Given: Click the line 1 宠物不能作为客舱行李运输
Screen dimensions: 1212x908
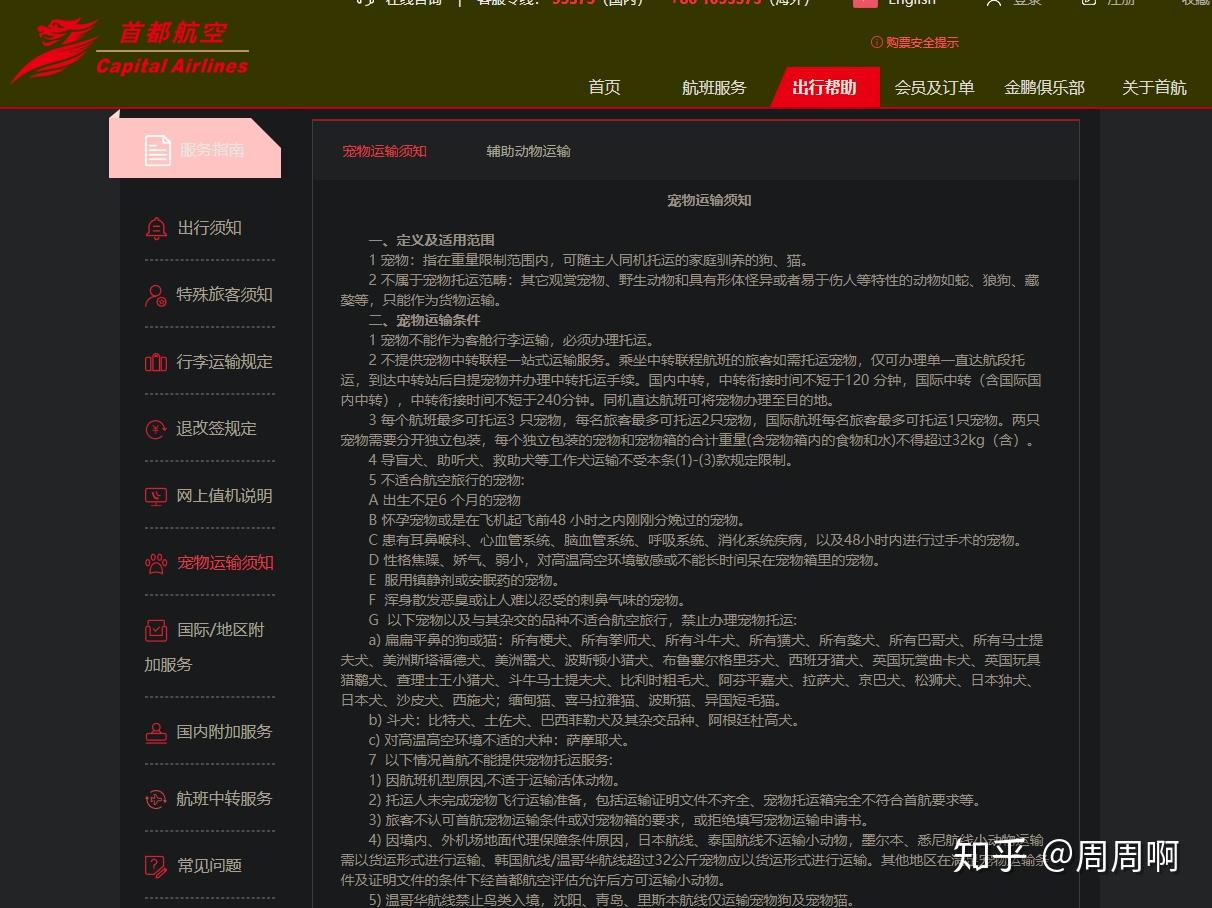Looking at the screenshot, I should click(511, 340).
